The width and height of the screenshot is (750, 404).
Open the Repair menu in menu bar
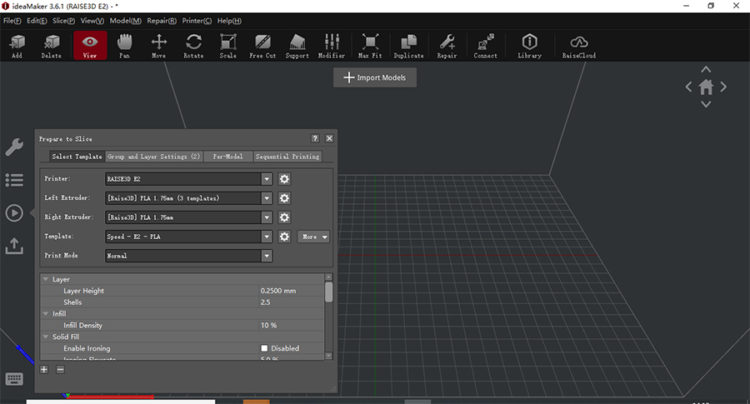pos(162,21)
